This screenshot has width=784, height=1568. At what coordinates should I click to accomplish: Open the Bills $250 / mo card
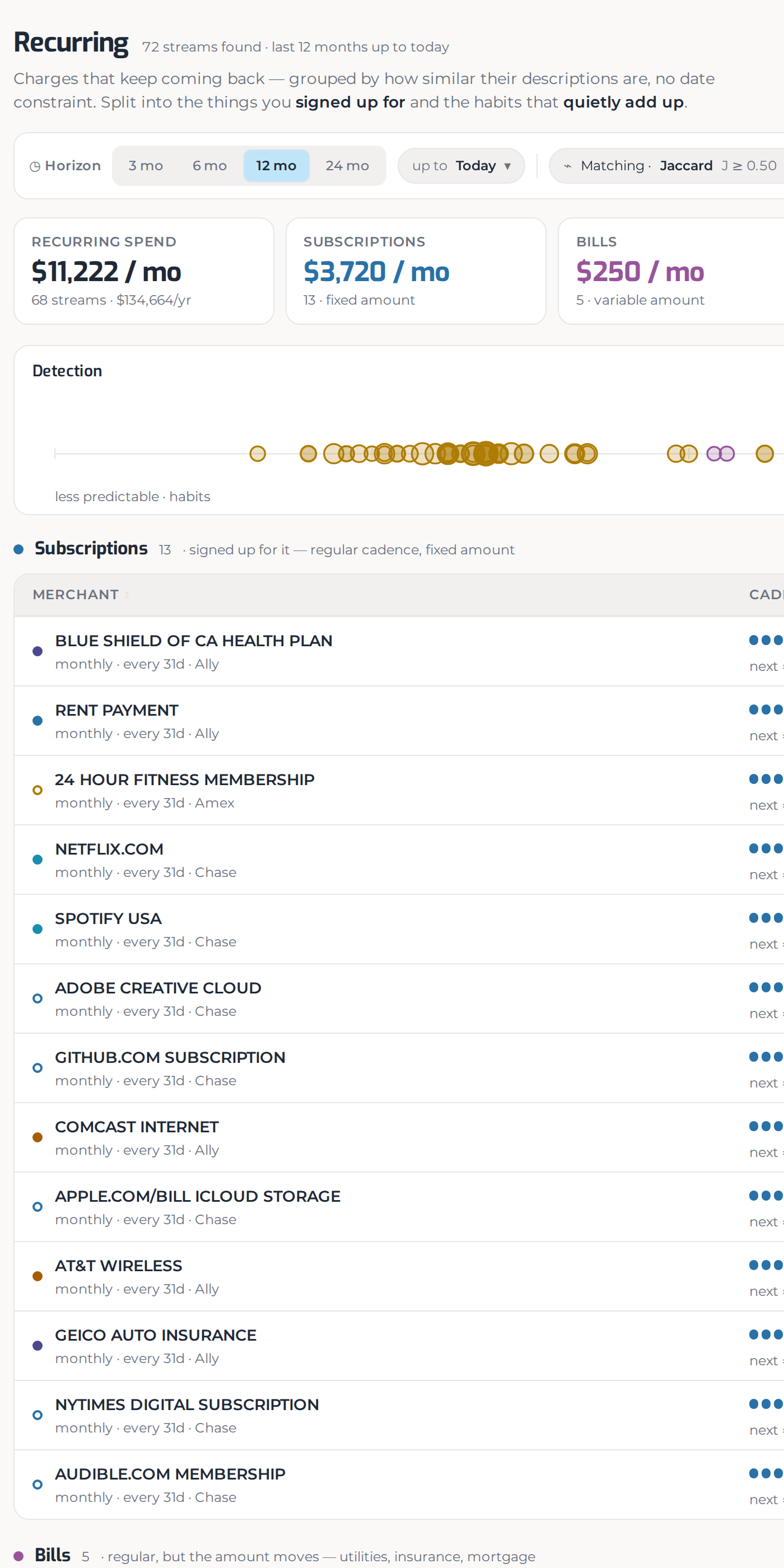point(671,271)
